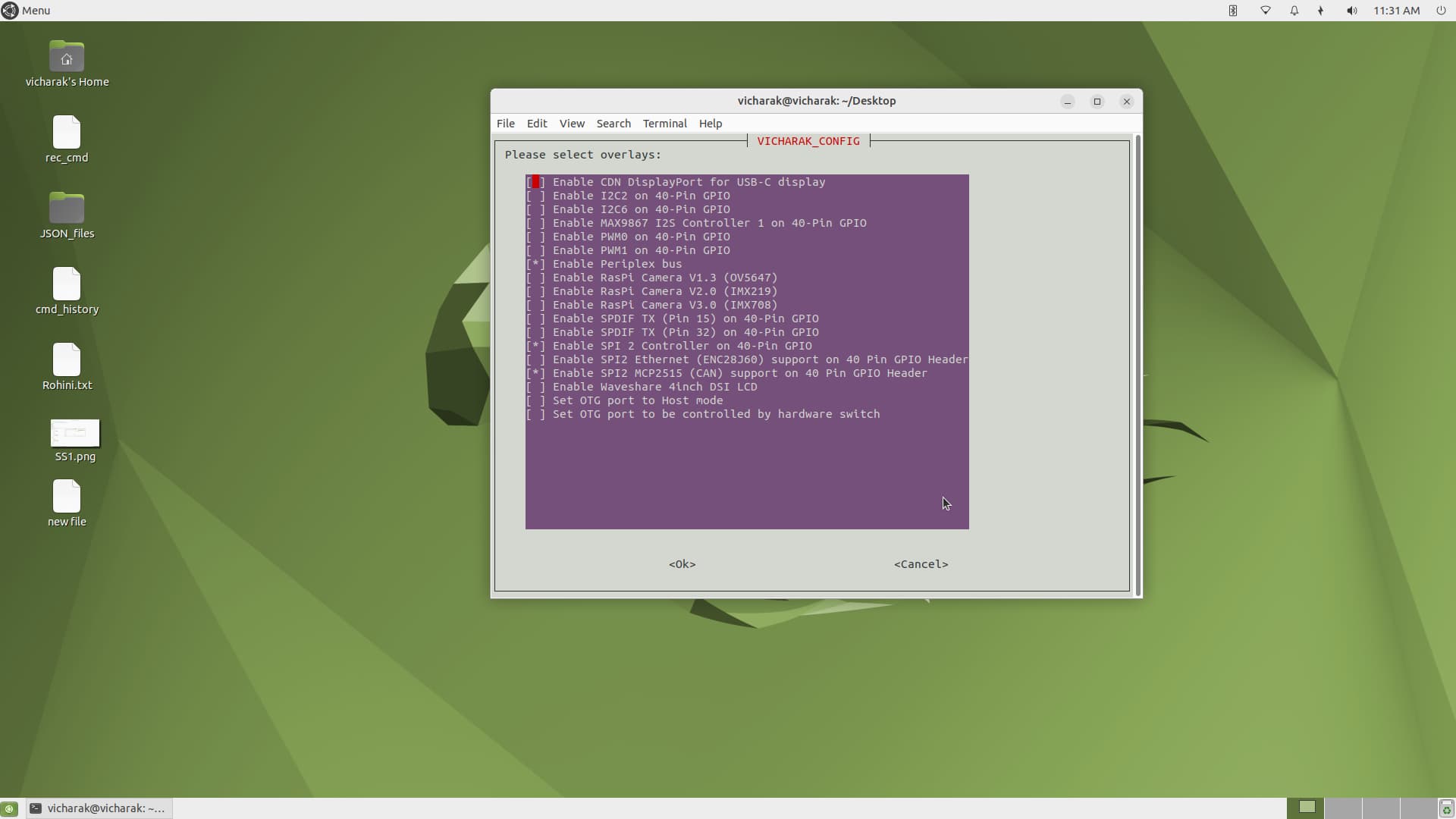Screen dimensions: 1456x819
Task: Click the terminal window vertical scrollbar
Action: click(x=1137, y=364)
